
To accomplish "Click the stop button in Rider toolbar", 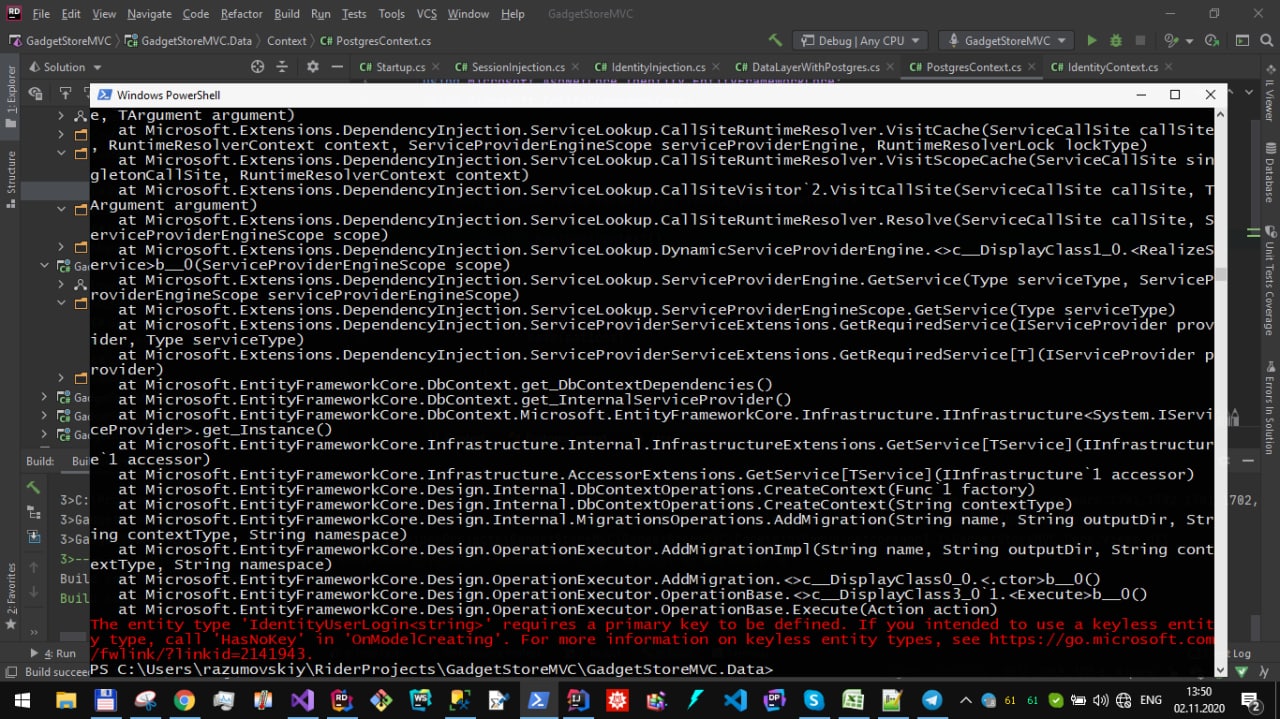I will tap(1140, 41).
